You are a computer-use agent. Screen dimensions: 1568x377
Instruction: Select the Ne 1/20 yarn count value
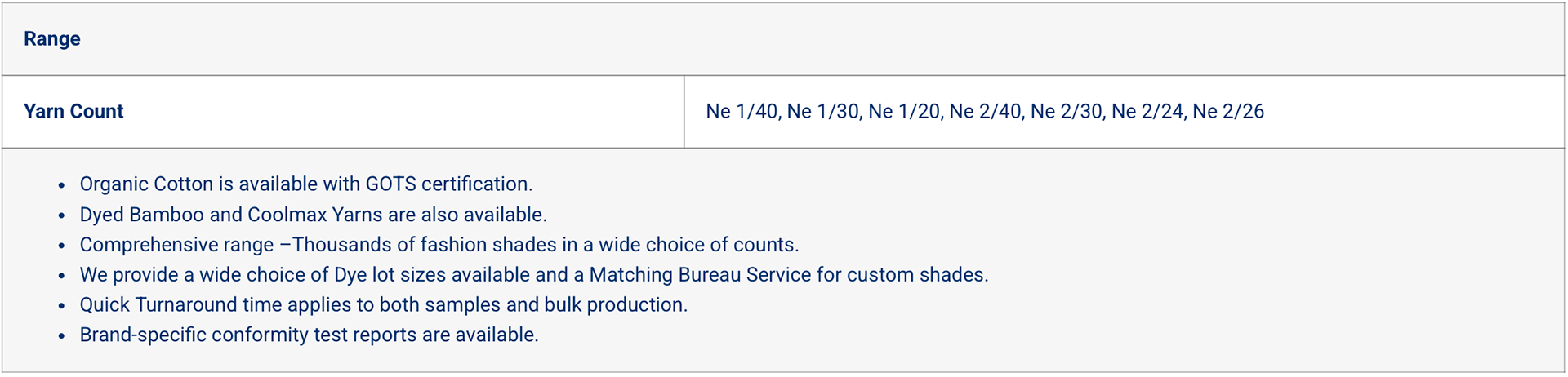pyautogui.click(x=904, y=111)
